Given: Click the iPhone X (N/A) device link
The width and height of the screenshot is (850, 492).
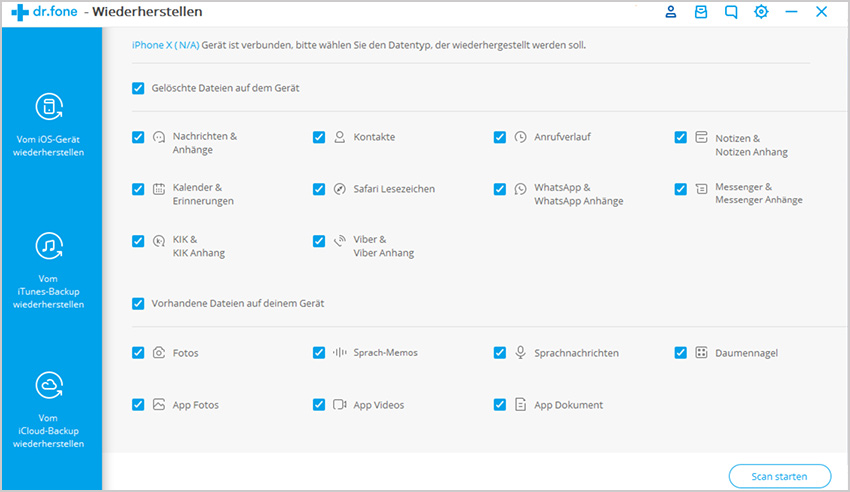Looking at the screenshot, I should (x=165, y=45).
